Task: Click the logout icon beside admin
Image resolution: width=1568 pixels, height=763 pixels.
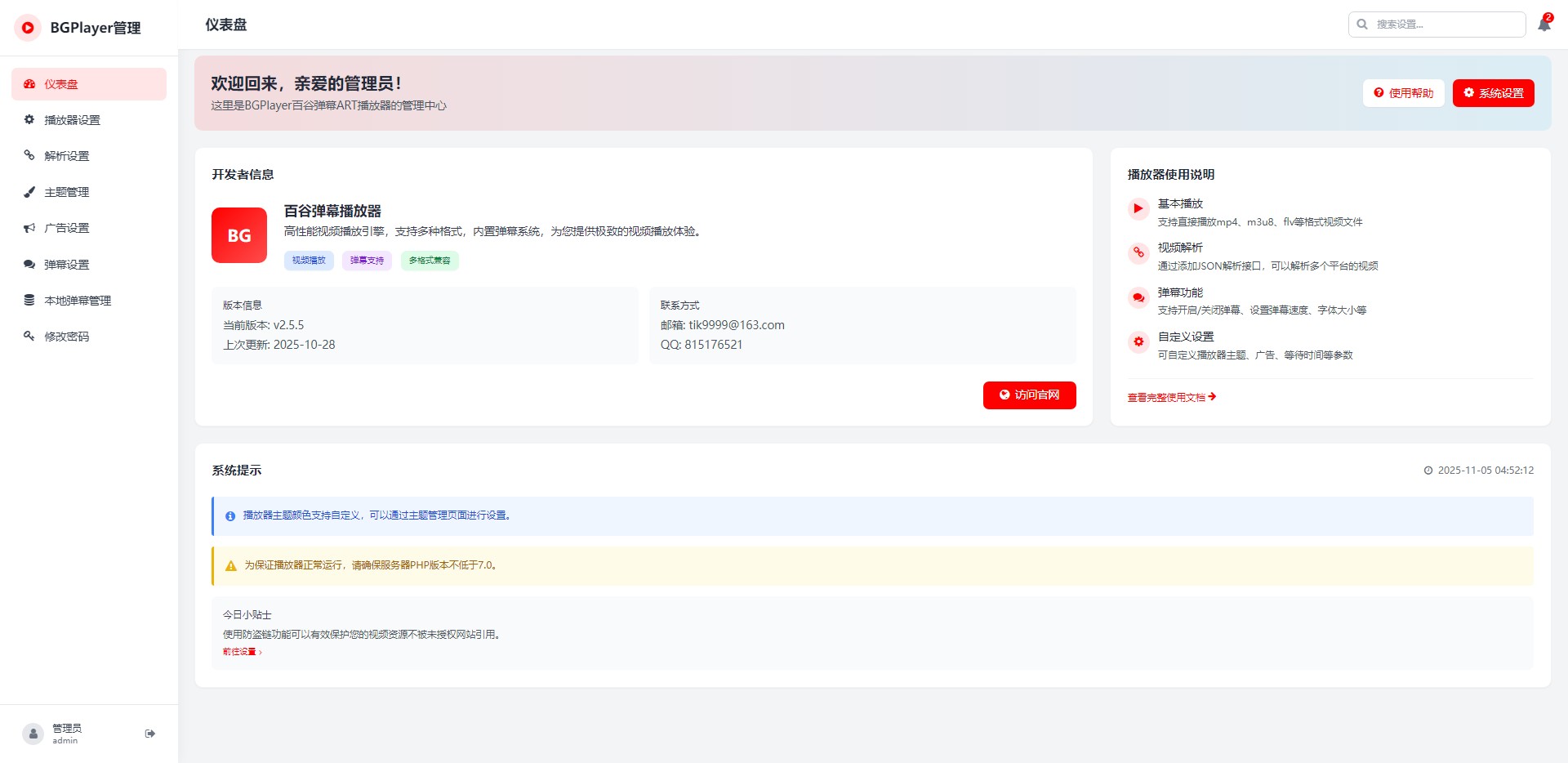Action: (150, 734)
